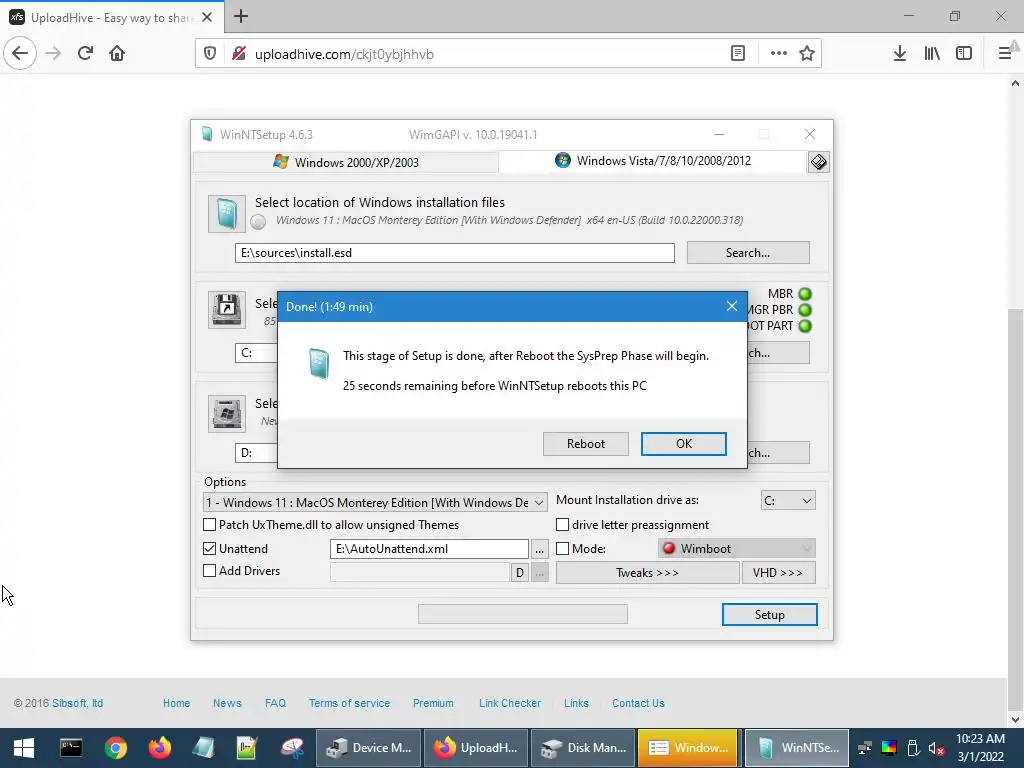Open the tracking protection shield icon

click(210, 54)
